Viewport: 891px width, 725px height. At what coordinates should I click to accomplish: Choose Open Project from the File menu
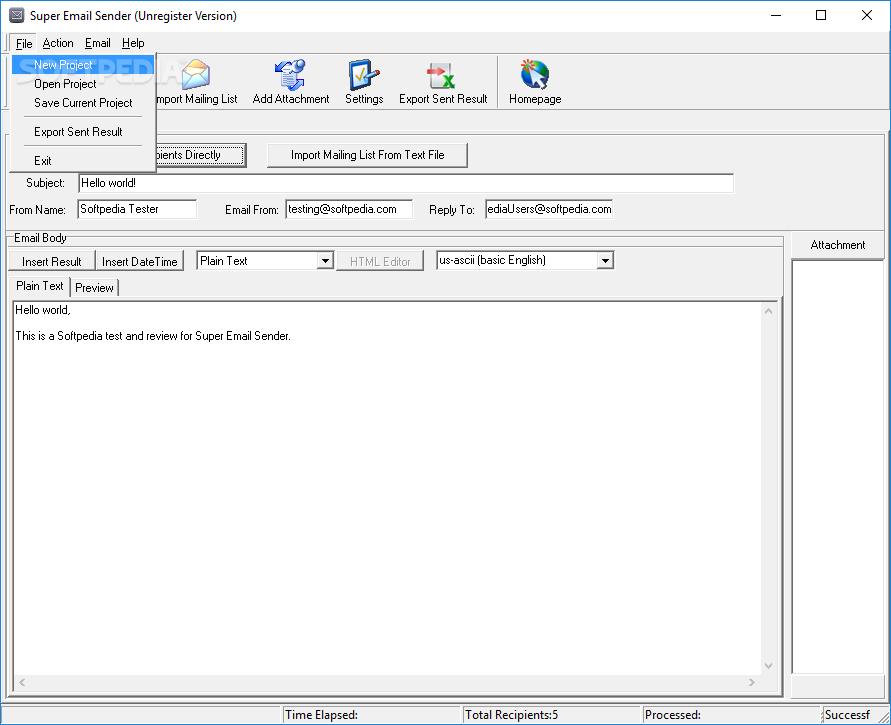83,84
